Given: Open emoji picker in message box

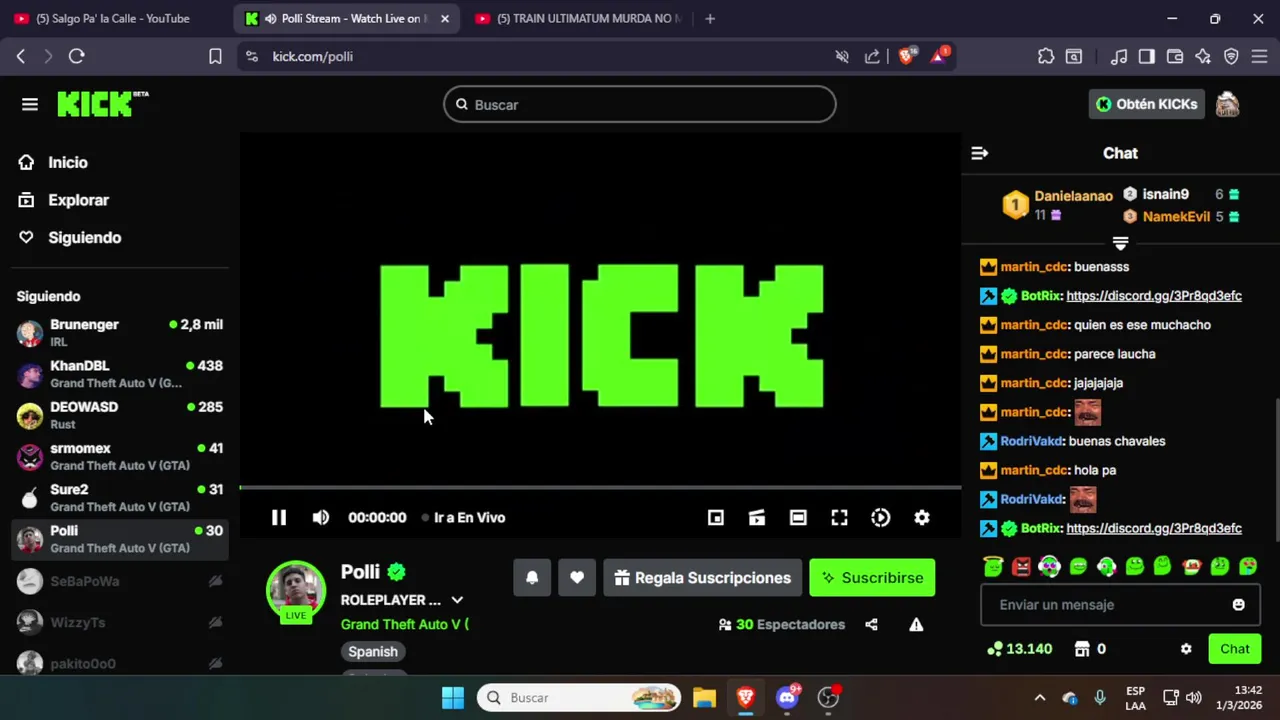Looking at the screenshot, I should tap(1239, 605).
